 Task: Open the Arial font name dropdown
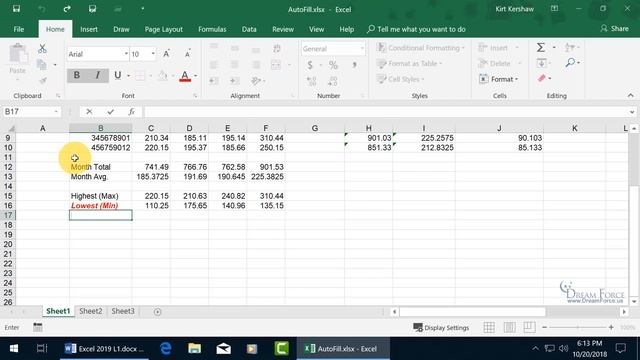click(126, 54)
